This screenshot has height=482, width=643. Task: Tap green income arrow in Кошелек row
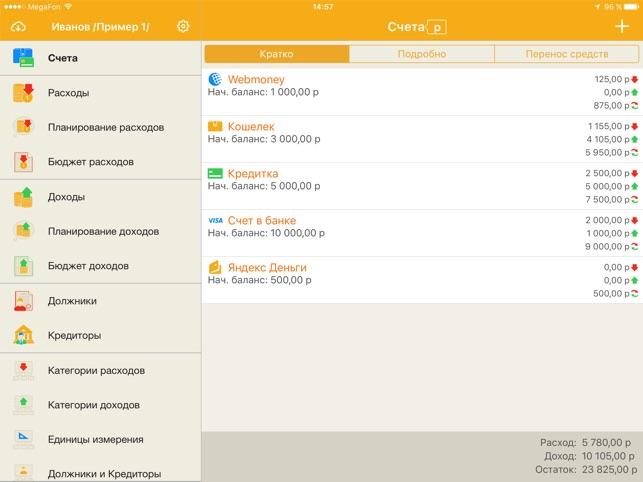[x=634, y=139]
